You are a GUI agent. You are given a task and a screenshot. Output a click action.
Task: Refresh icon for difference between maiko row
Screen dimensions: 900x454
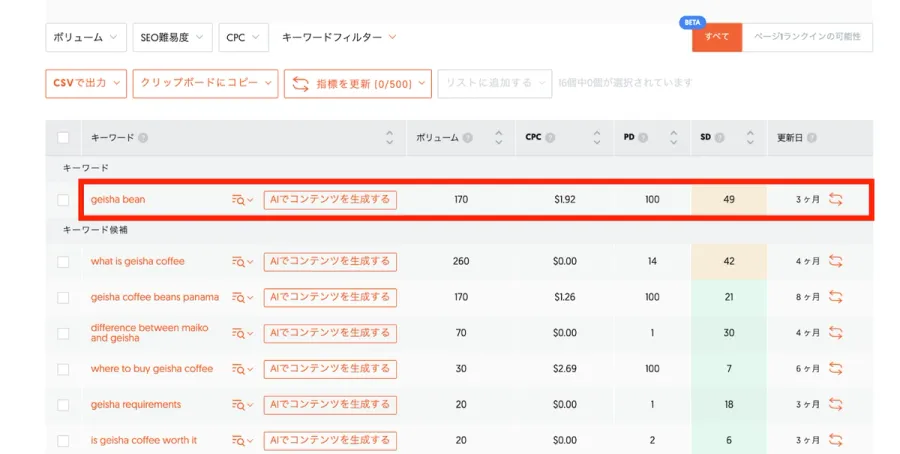(836, 333)
